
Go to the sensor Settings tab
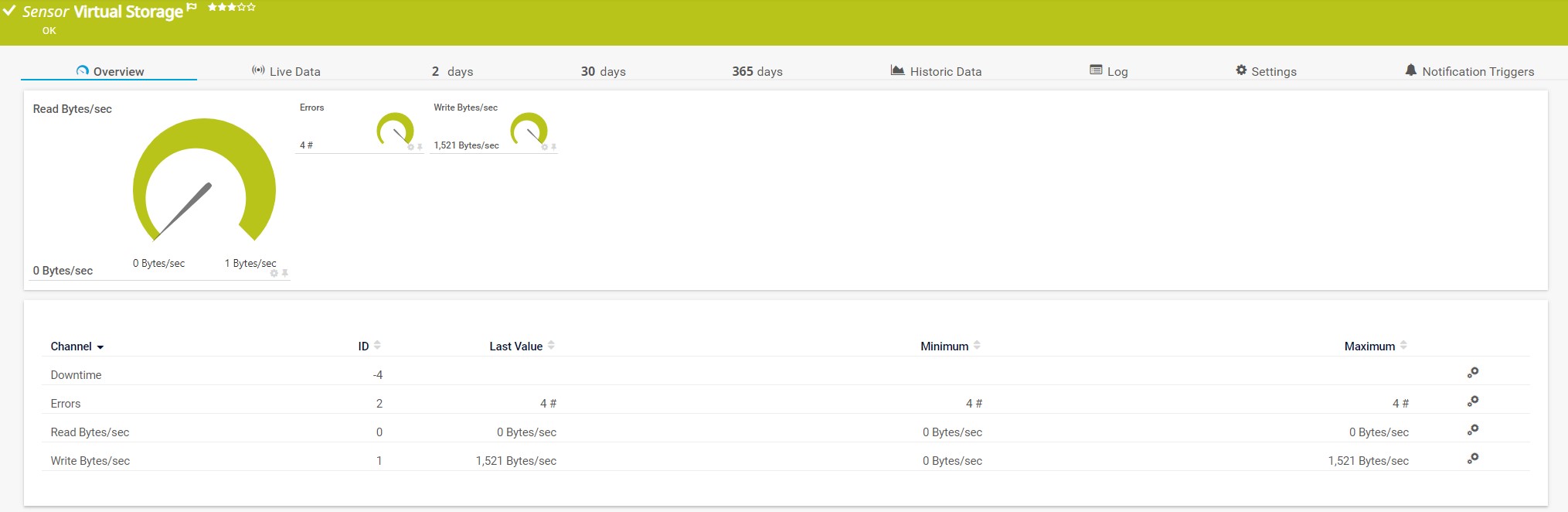tap(1266, 71)
